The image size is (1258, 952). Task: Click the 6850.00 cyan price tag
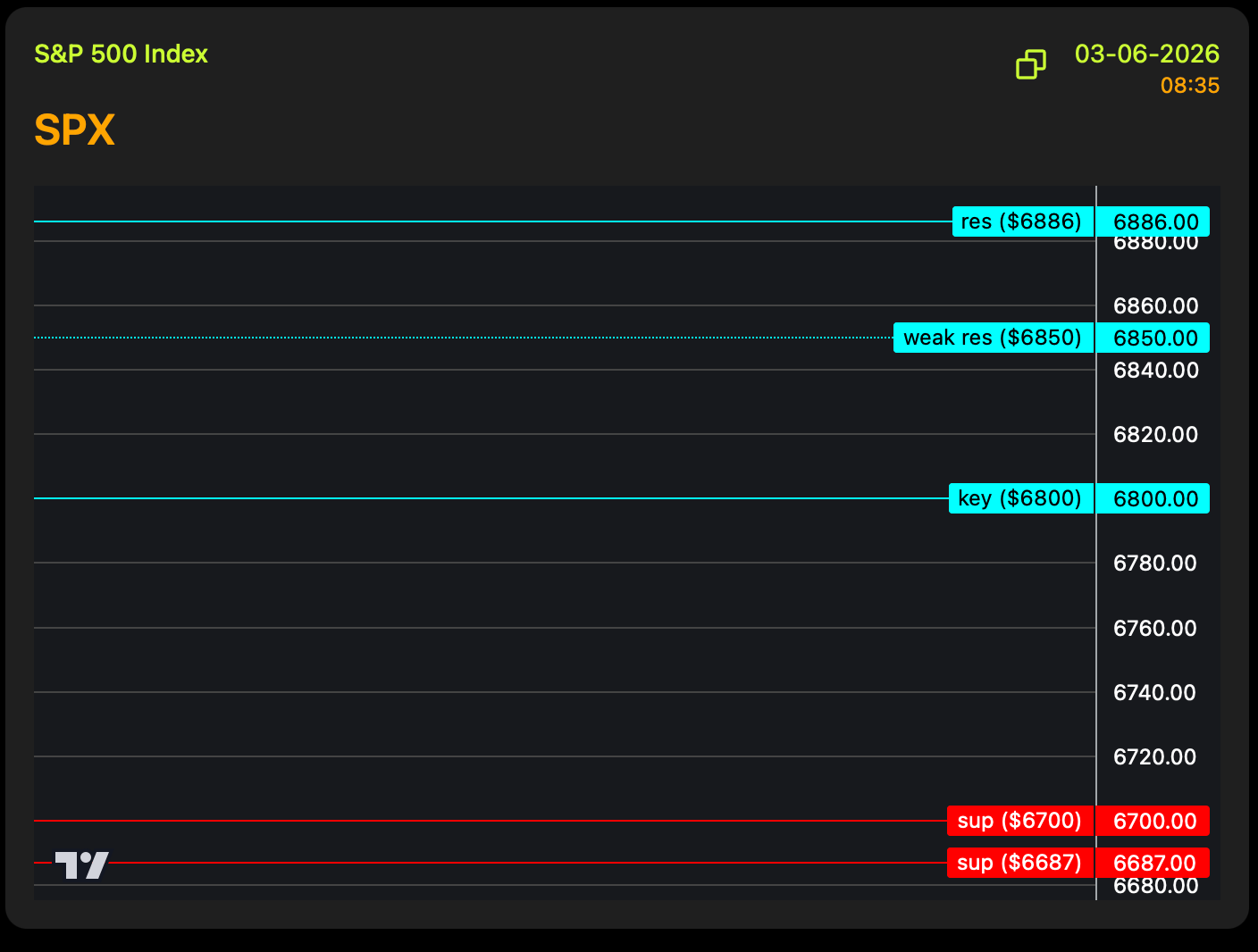(1154, 338)
